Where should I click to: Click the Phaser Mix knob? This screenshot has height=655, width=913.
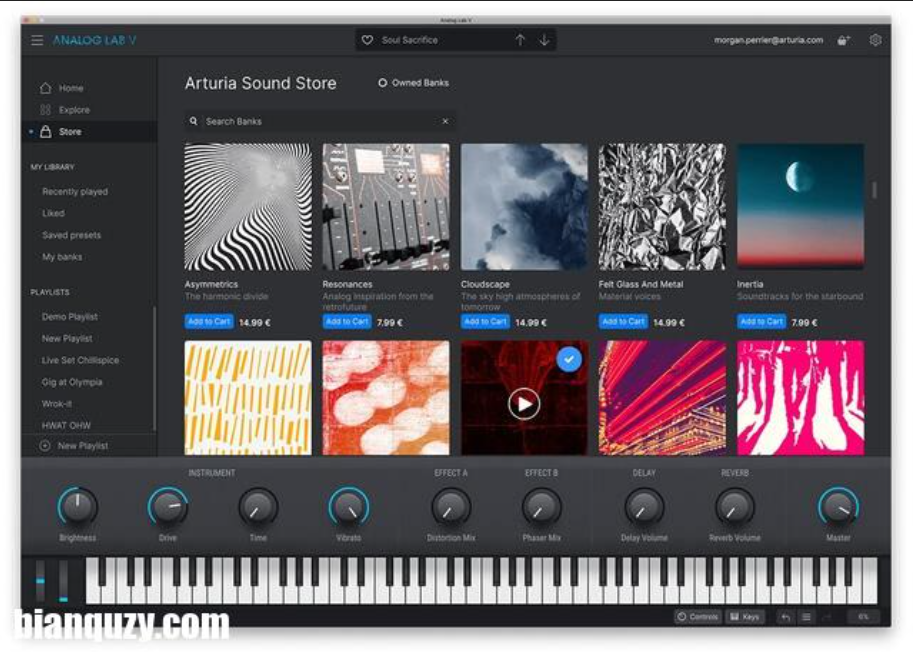coord(542,506)
